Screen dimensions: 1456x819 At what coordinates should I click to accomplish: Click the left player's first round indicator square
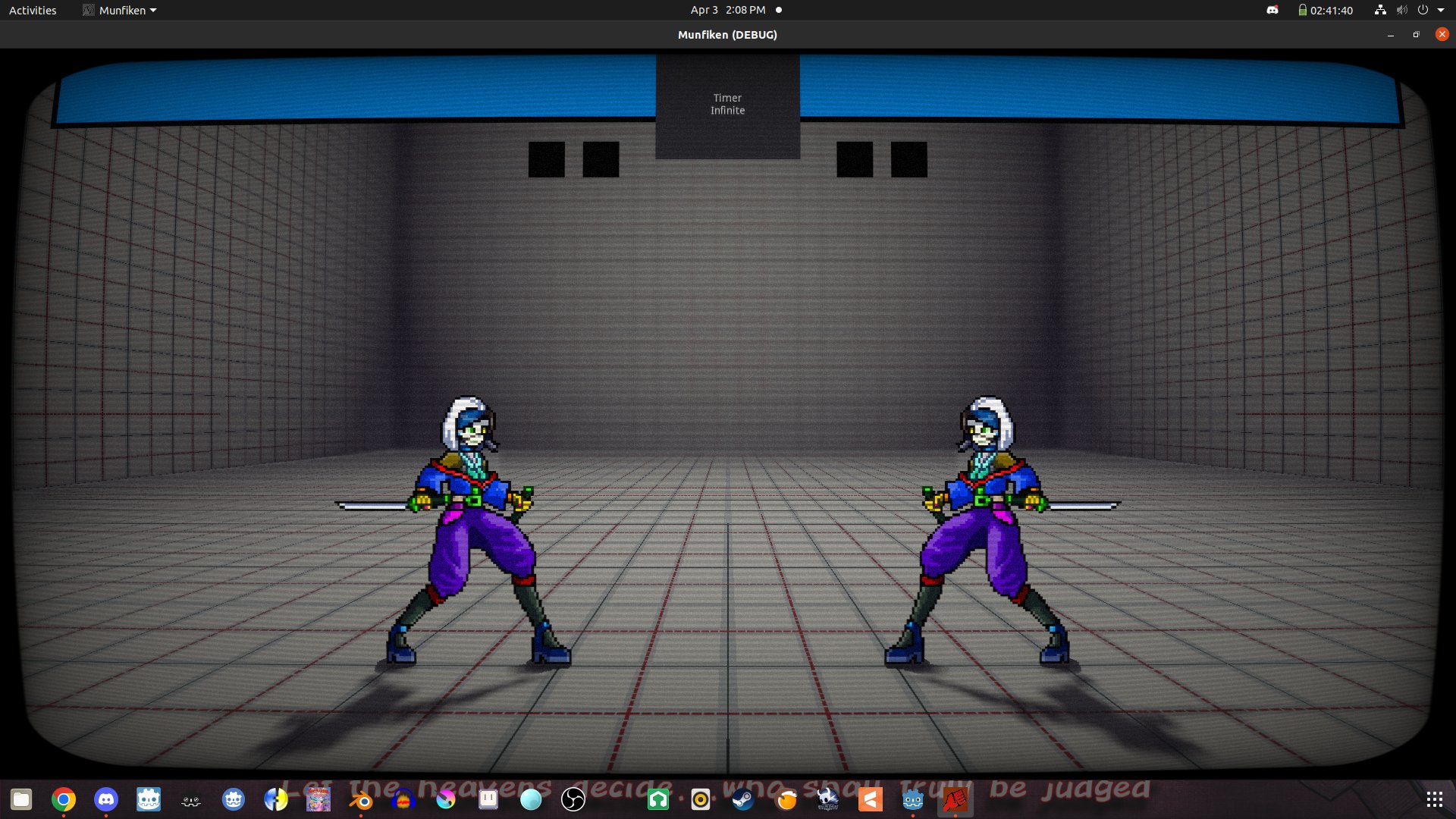coord(546,159)
